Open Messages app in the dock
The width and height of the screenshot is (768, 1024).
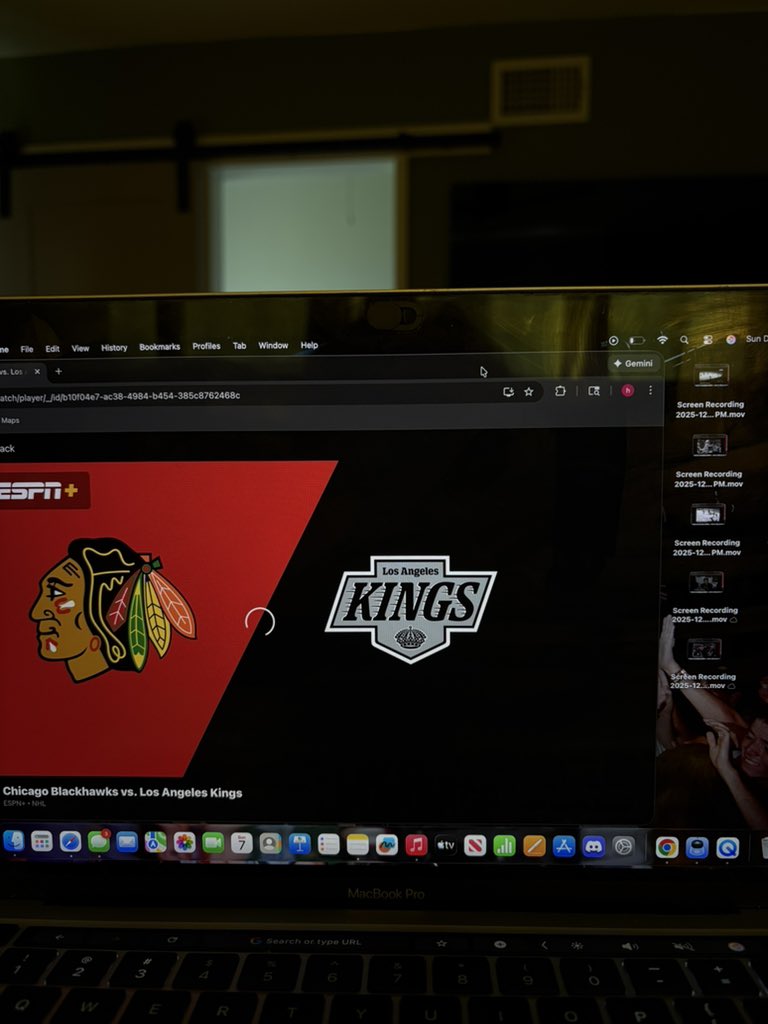tap(99, 842)
